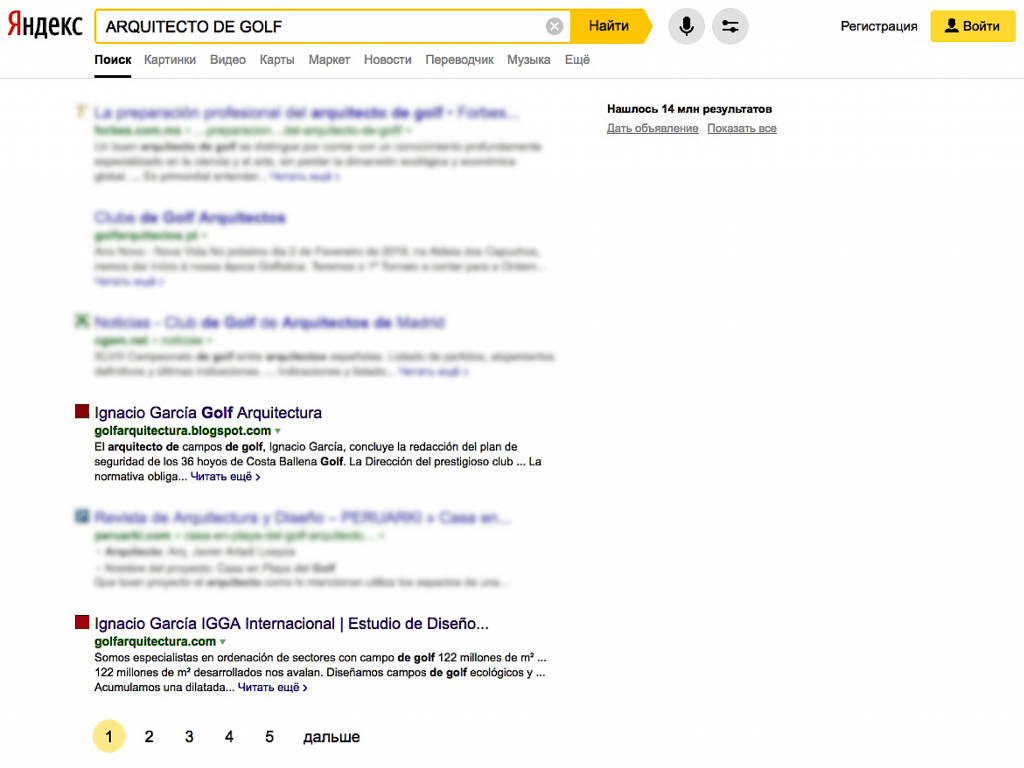Viewport: 1024px width, 768px height.
Task: Click Читать ещё under IGGA Internacional result
Action: pyautogui.click(x=272, y=688)
